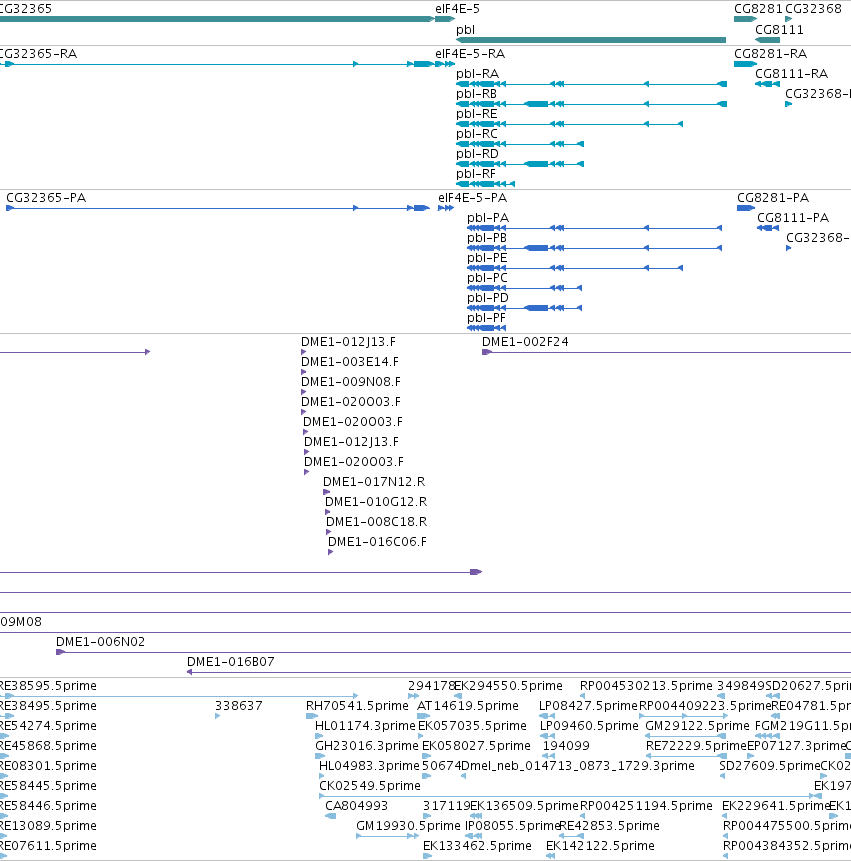Select the RE38595.5prime EST label
Screen dimensions: 851x861
click(48, 686)
